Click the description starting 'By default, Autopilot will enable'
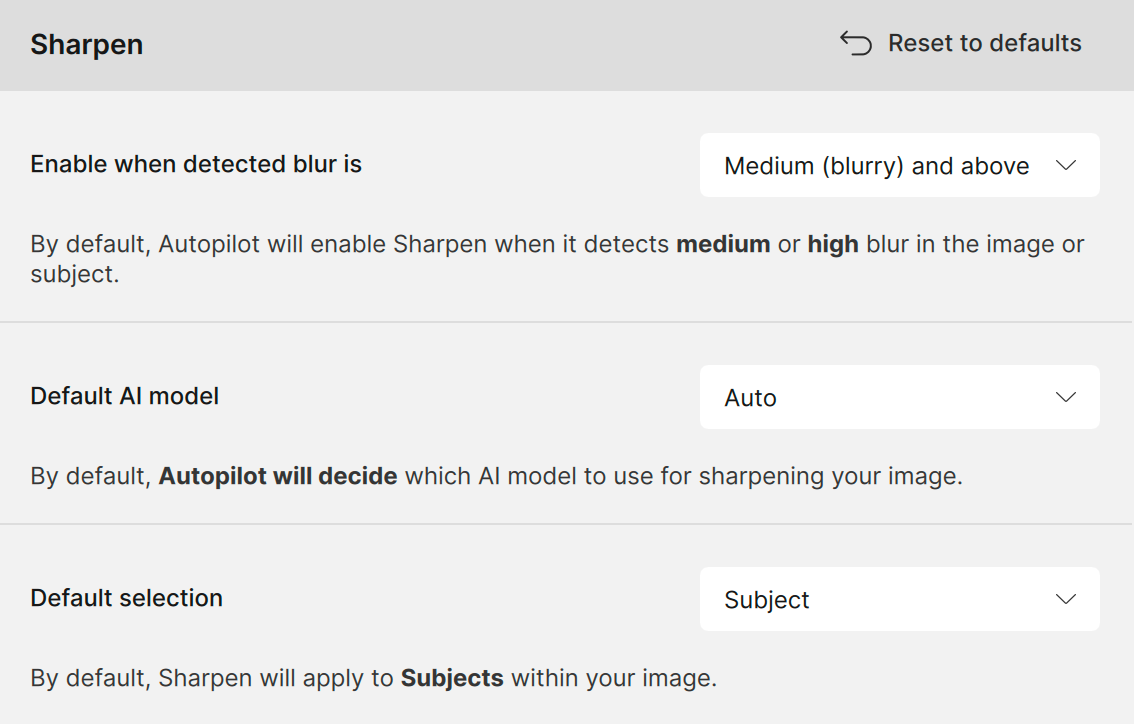 (x=400, y=245)
